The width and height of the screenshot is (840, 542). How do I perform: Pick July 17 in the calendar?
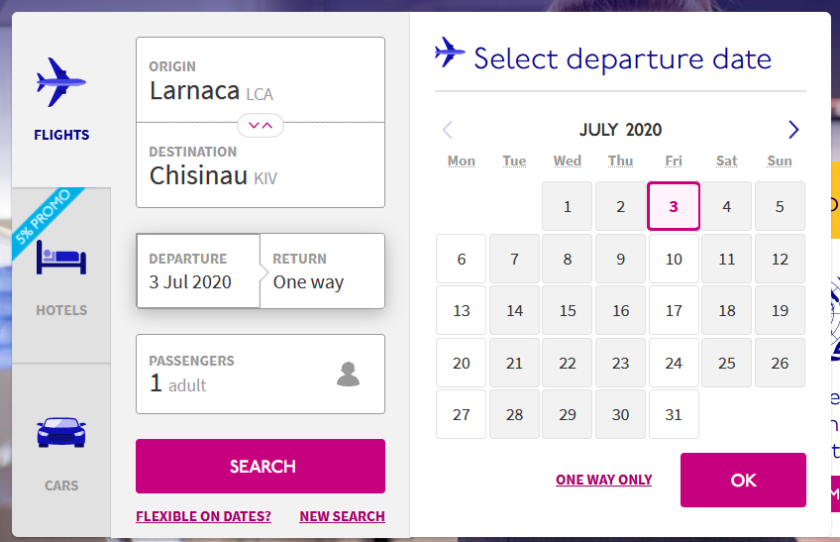point(674,311)
